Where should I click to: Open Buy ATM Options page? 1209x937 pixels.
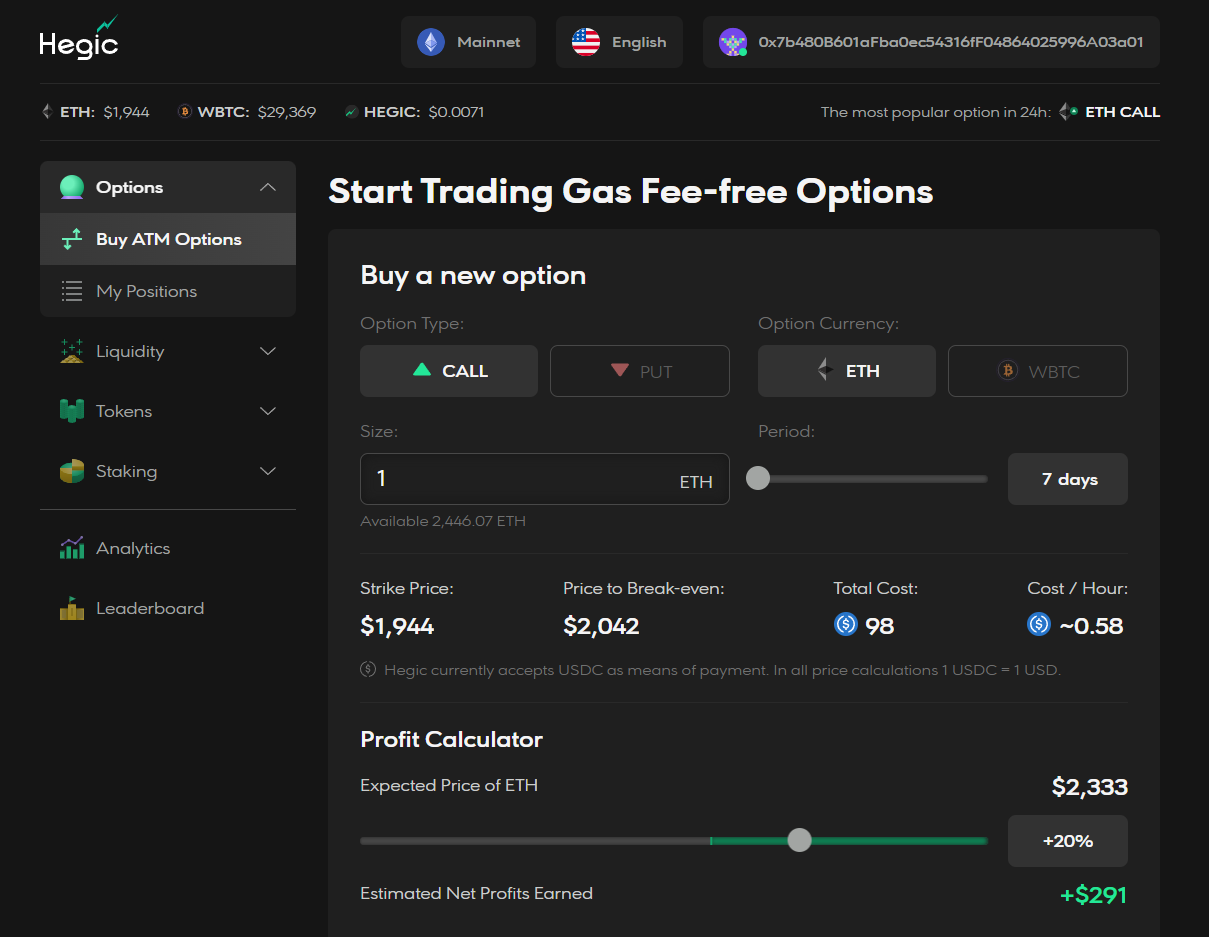pos(168,239)
